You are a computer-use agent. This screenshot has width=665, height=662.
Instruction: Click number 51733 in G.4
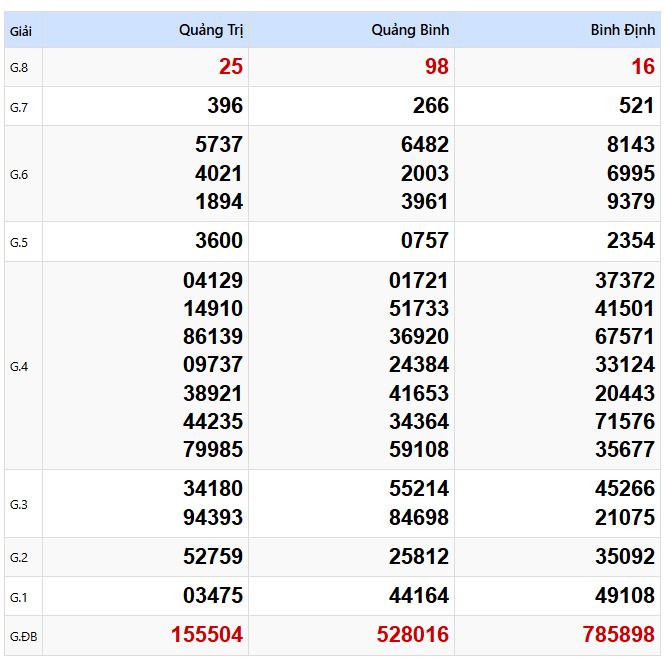(x=419, y=308)
